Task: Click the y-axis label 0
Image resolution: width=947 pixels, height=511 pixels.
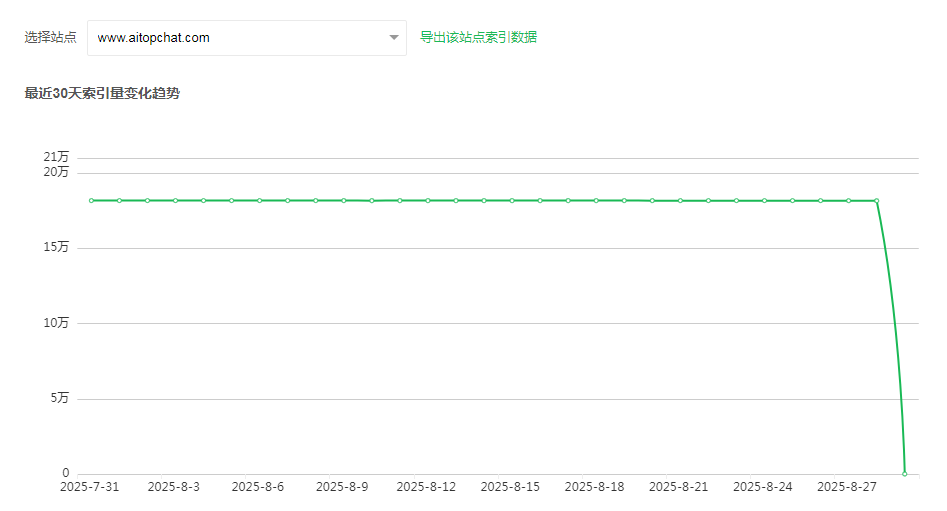Action: click(66, 473)
